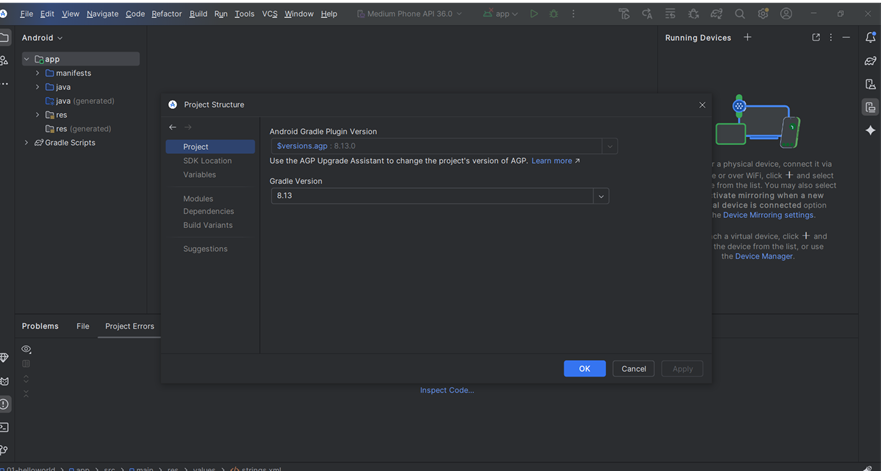Hide the Running Devices panel
Screen dimensions: 886x471
coord(846,37)
